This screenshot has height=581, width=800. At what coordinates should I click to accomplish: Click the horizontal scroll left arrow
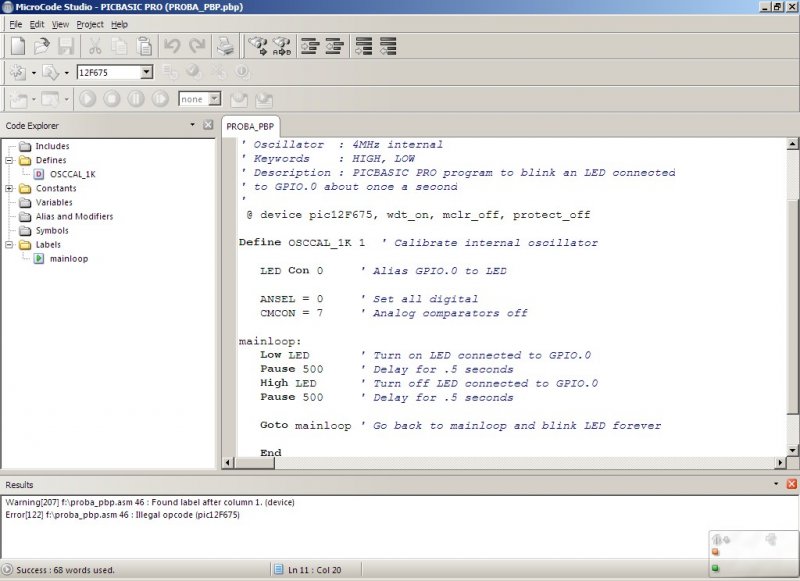coord(228,463)
